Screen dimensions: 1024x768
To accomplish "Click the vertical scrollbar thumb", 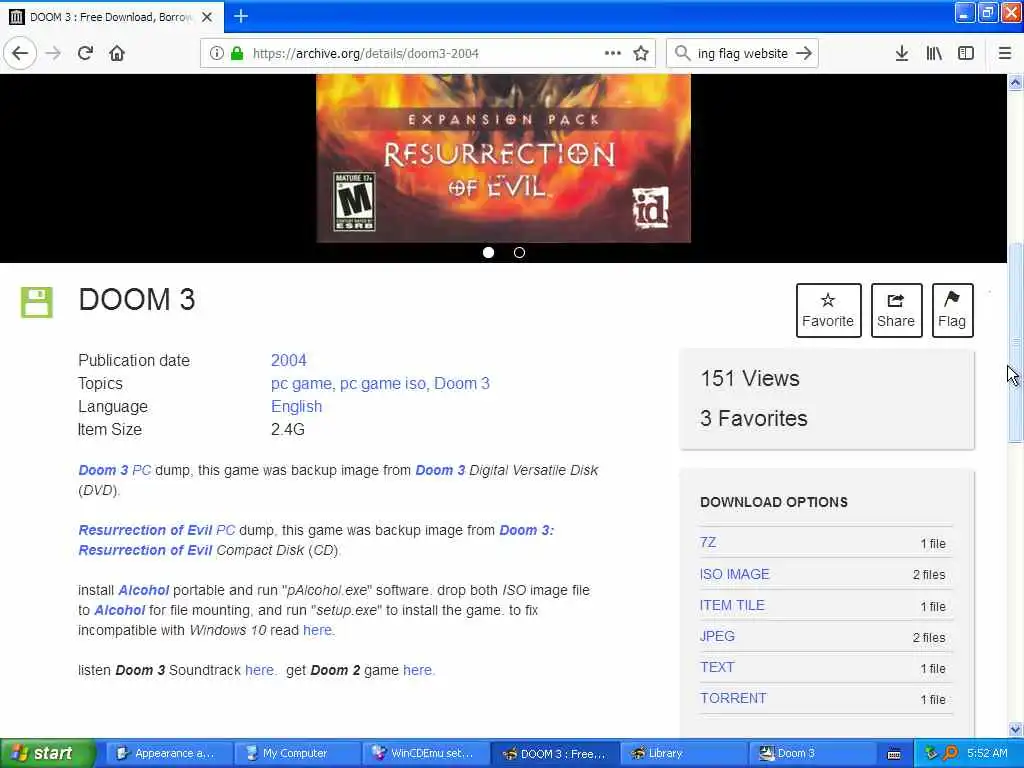I will 1015,344.
